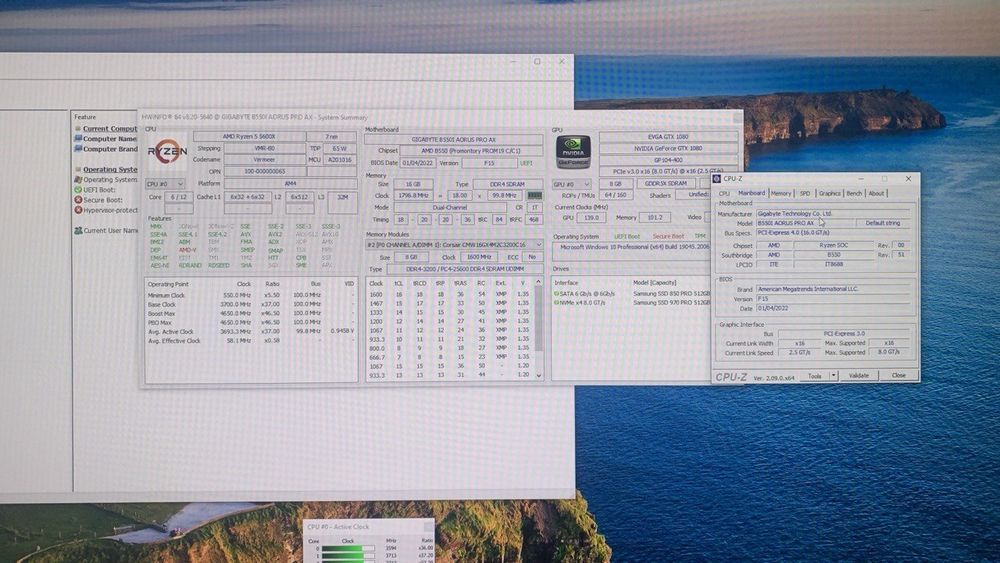Viewport: 1000px width, 563px height.
Task: Select the Operating System heading in feature list
Action: click(x=110, y=169)
